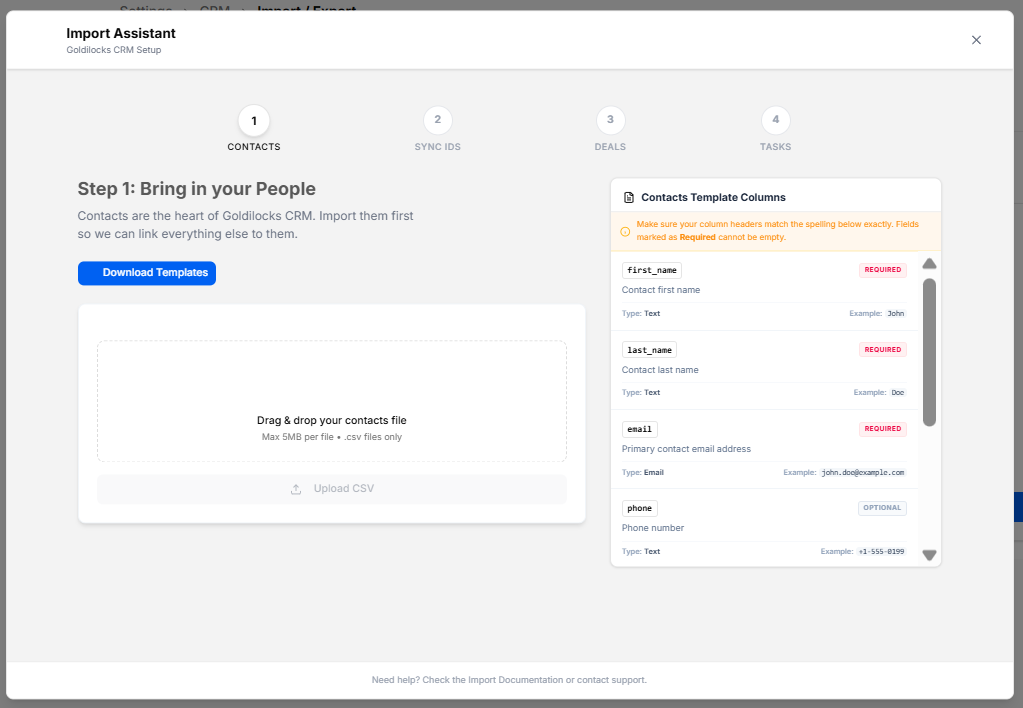Viewport: 1023px width, 708px height.
Task: Click the up arrow of the template columns scrollbar
Action: (930, 264)
